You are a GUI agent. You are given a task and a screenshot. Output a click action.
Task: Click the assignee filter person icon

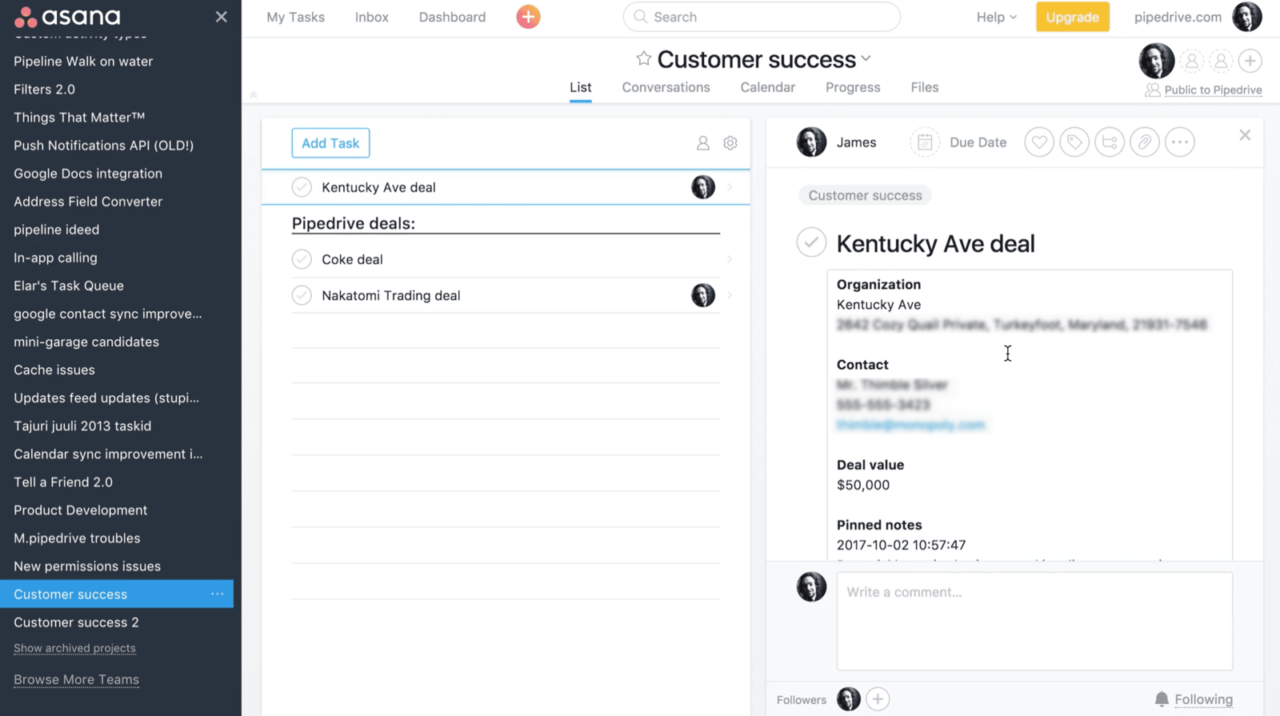(x=703, y=143)
